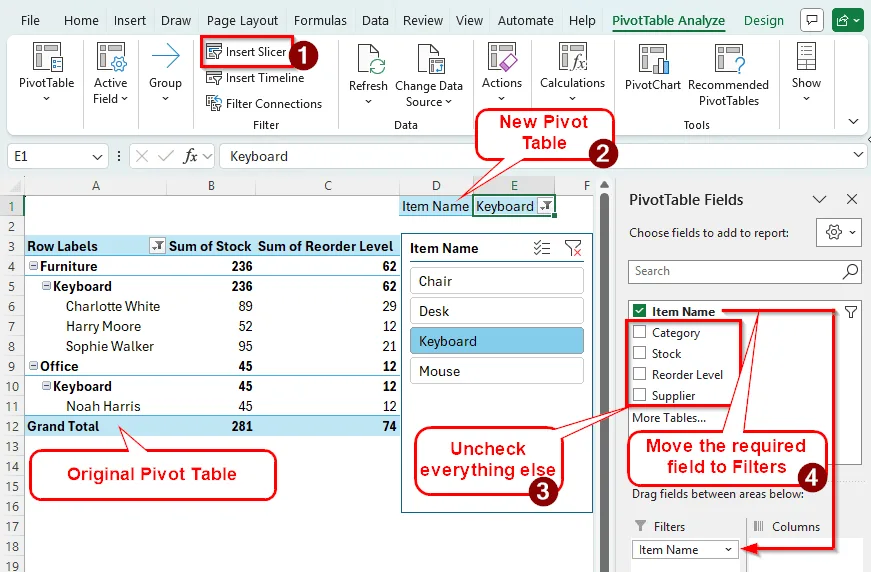Open the Calculations menu
Screen dimensions: 871x572
point(572,72)
